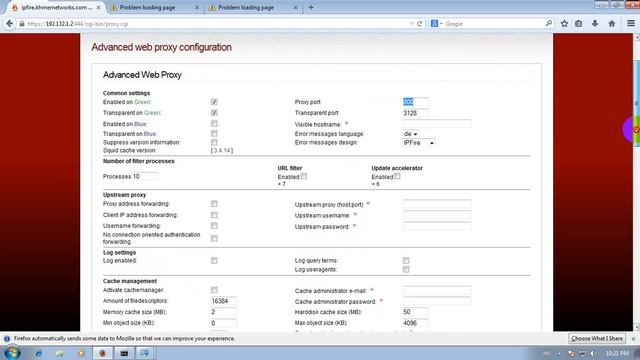This screenshot has height=360, width=640.
Task: Check Log useragents
Action: (406, 269)
